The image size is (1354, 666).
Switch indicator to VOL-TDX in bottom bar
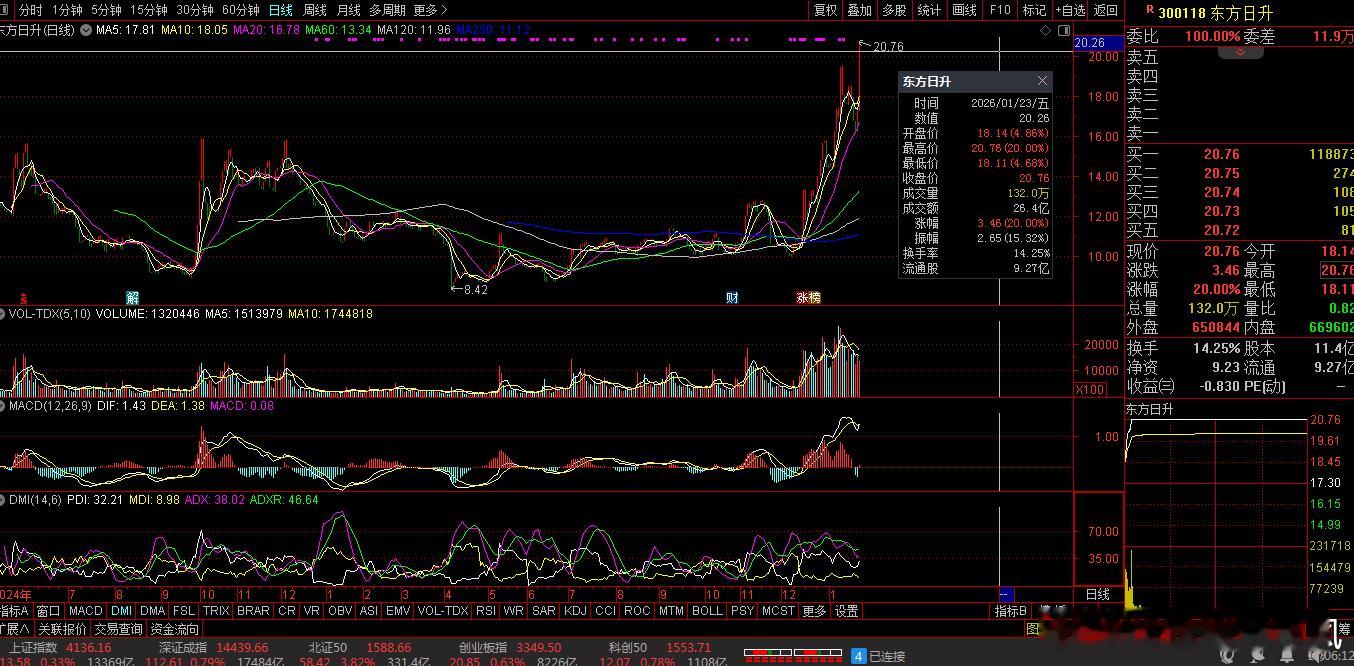[x=442, y=611]
